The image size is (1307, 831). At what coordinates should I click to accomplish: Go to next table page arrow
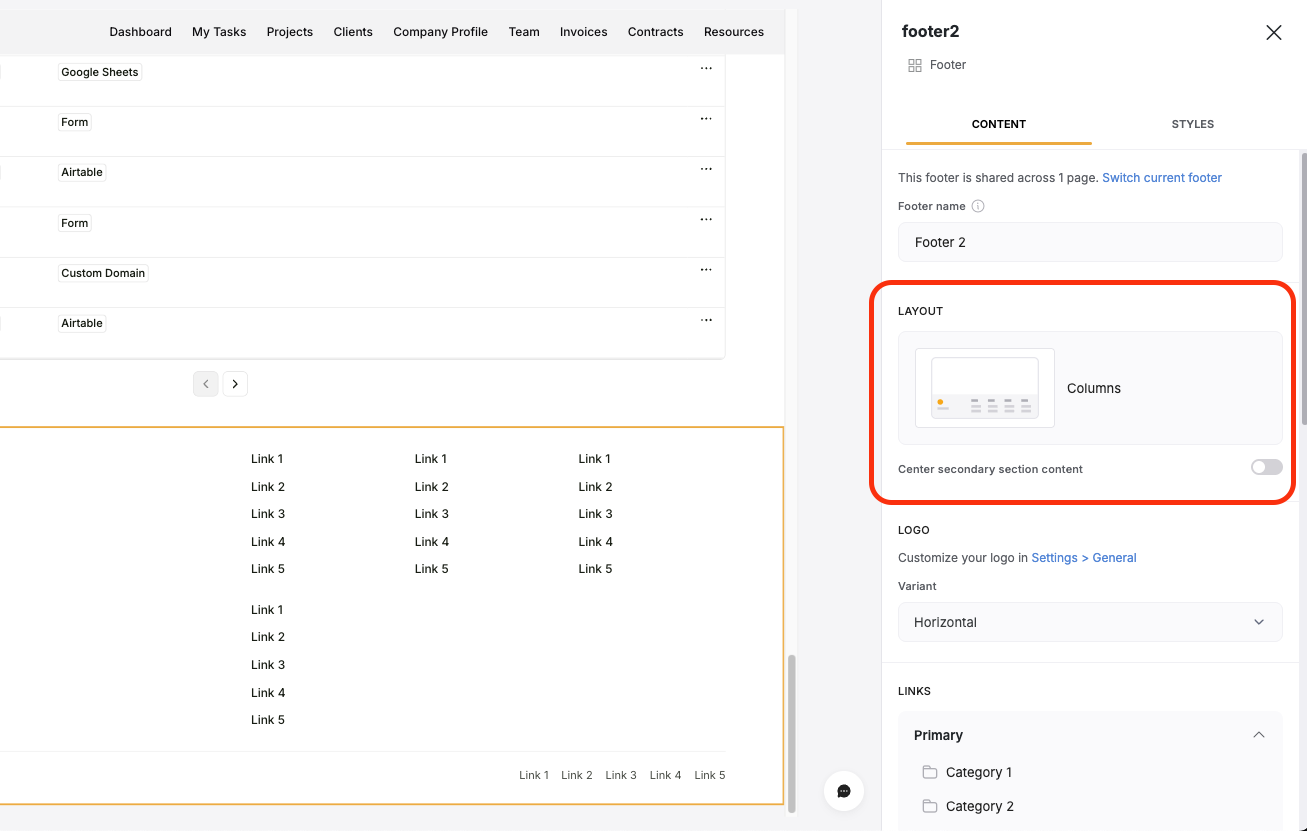pyautogui.click(x=235, y=384)
